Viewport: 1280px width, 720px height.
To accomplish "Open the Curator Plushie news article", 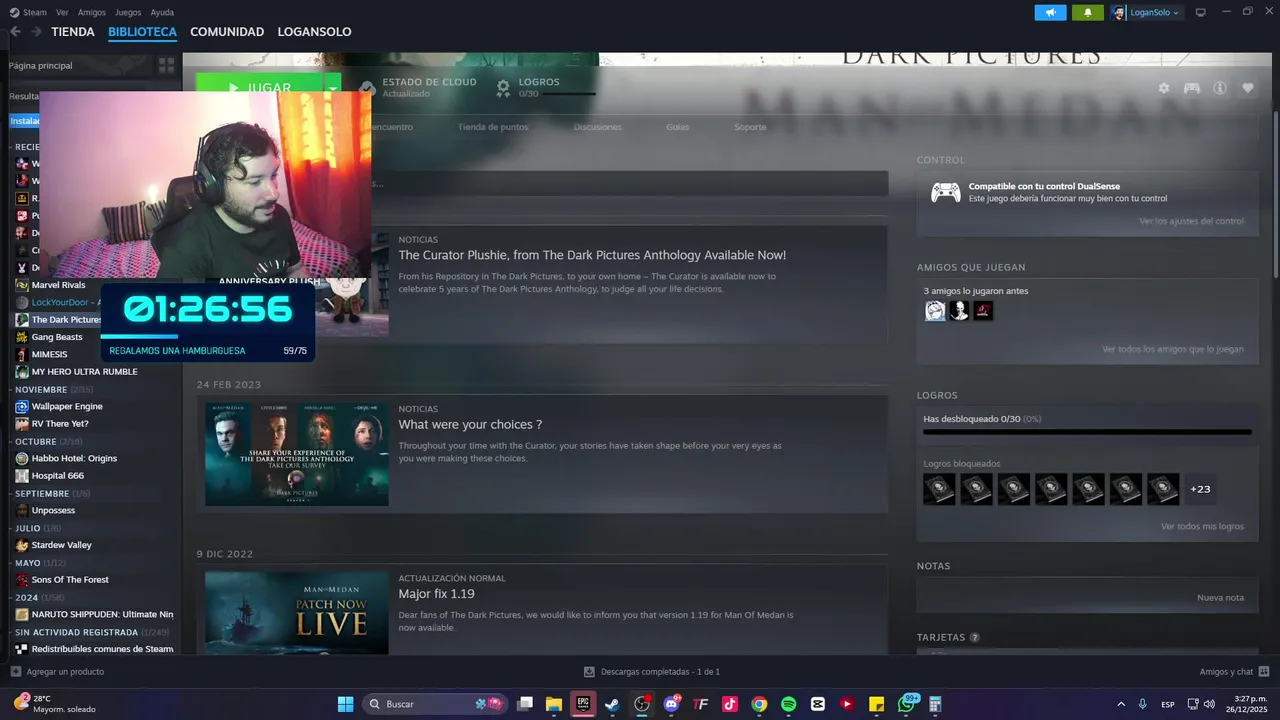I will [x=592, y=255].
